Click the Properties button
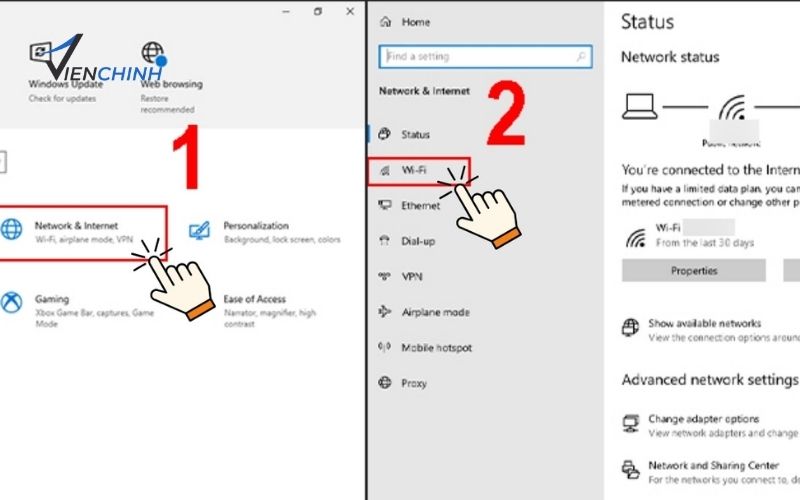Screen dimensions: 800x500 point(694,271)
